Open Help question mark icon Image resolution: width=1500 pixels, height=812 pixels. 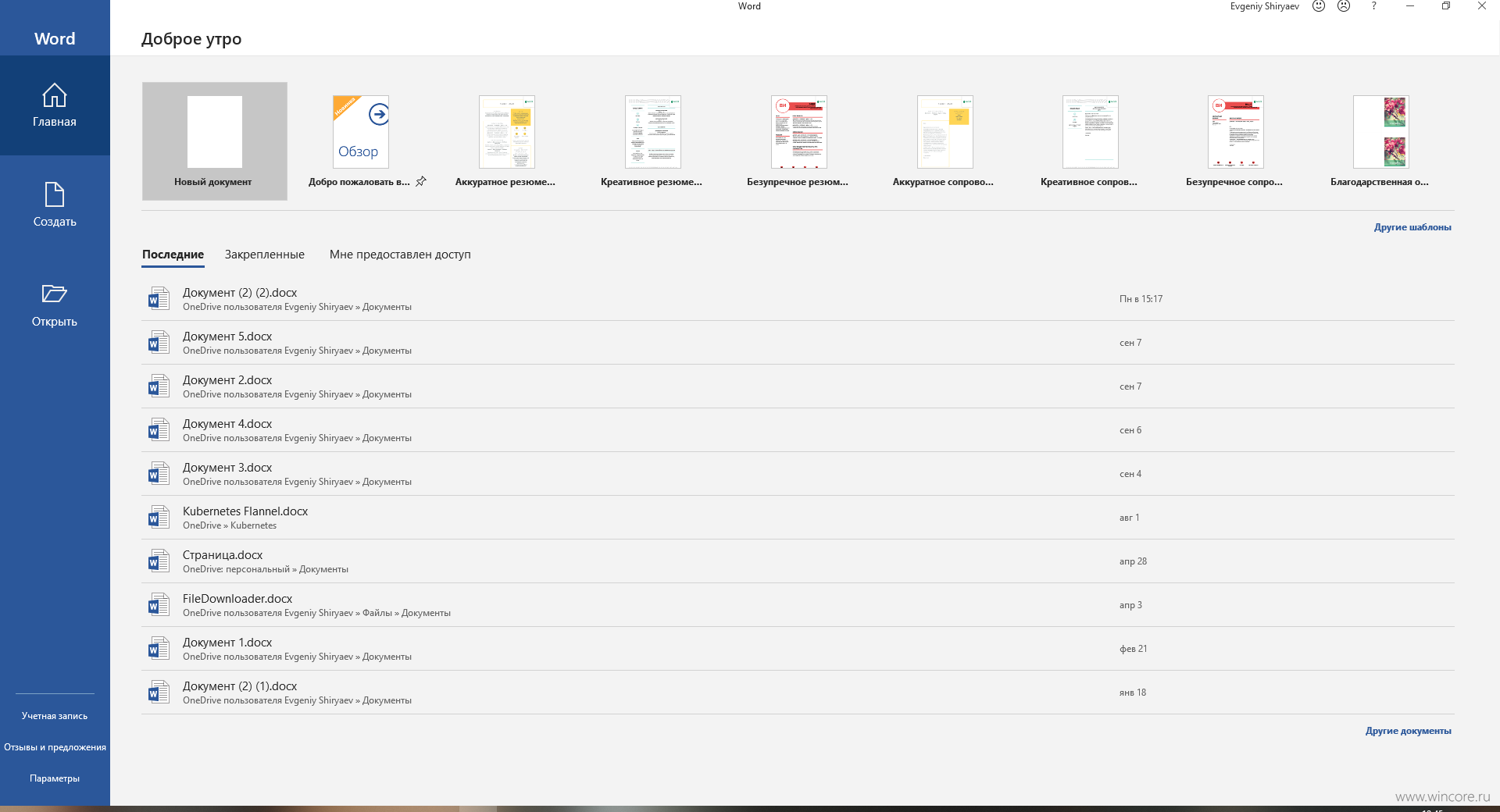point(1373,6)
